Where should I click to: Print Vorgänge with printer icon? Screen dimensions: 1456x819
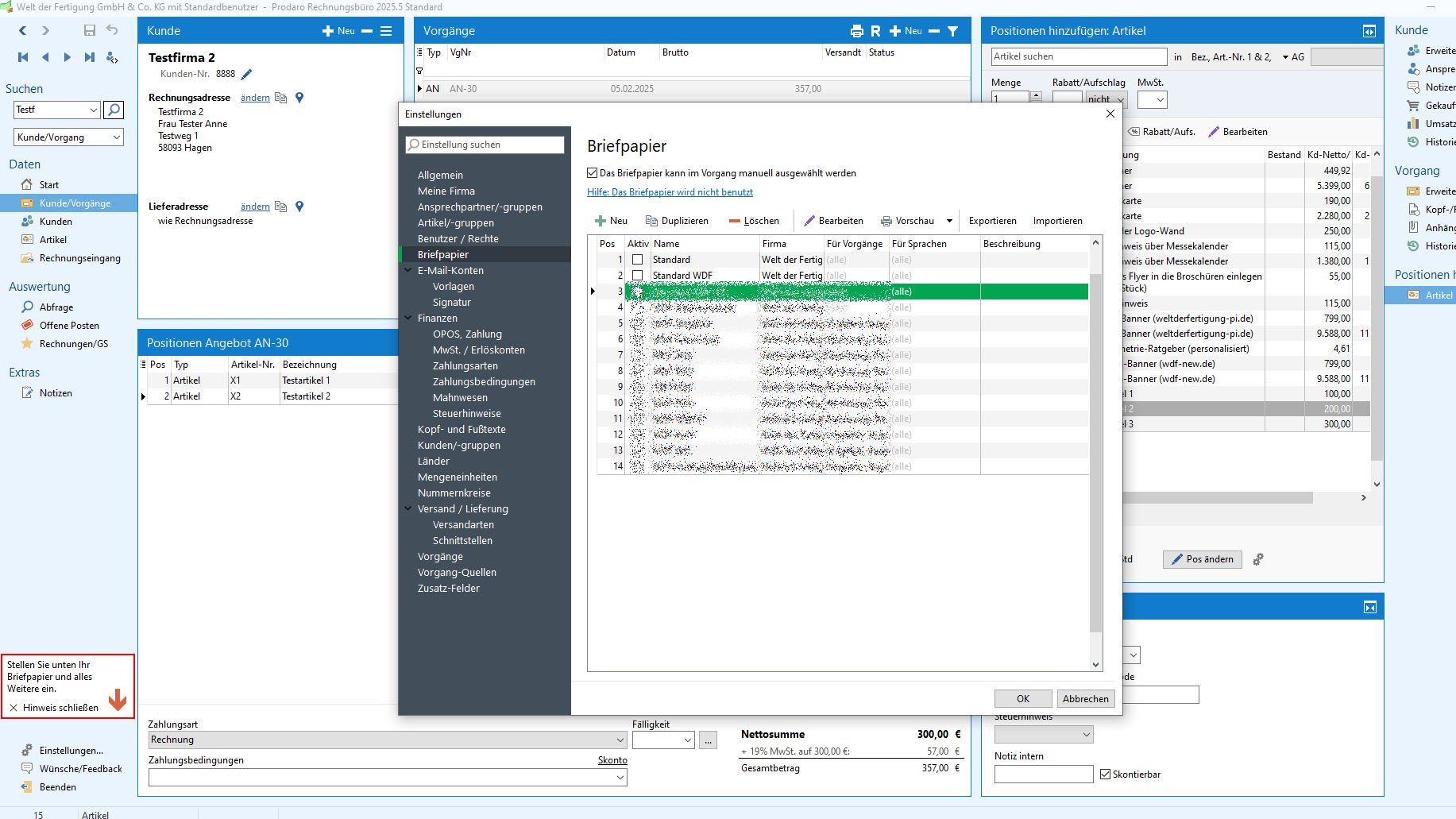coord(856,31)
